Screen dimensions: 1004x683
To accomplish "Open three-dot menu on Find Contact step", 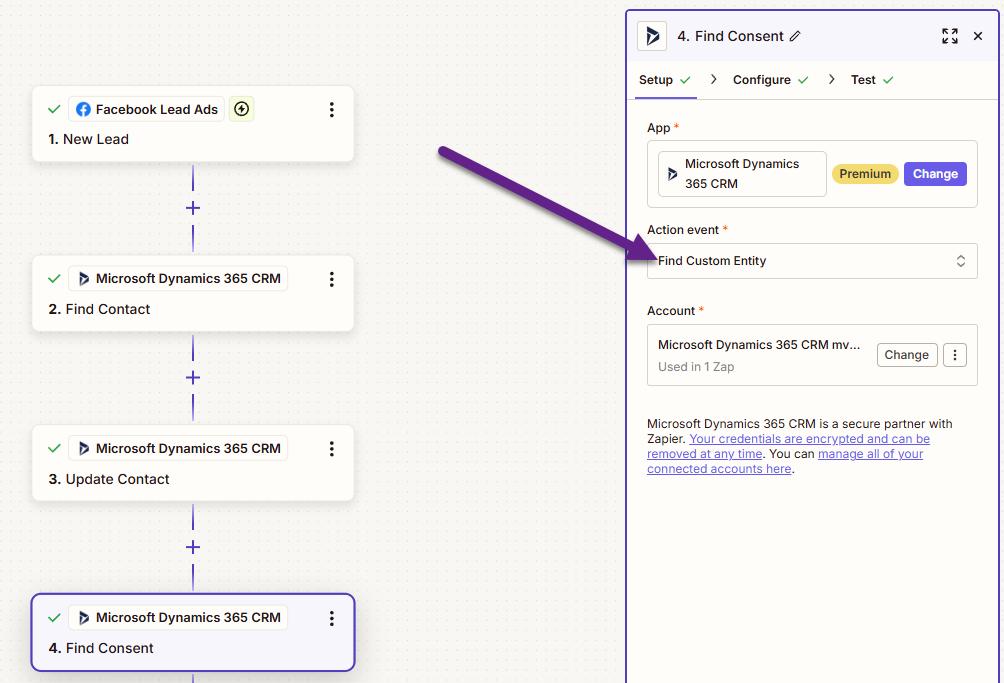I will pyautogui.click(x=332, y=279).
